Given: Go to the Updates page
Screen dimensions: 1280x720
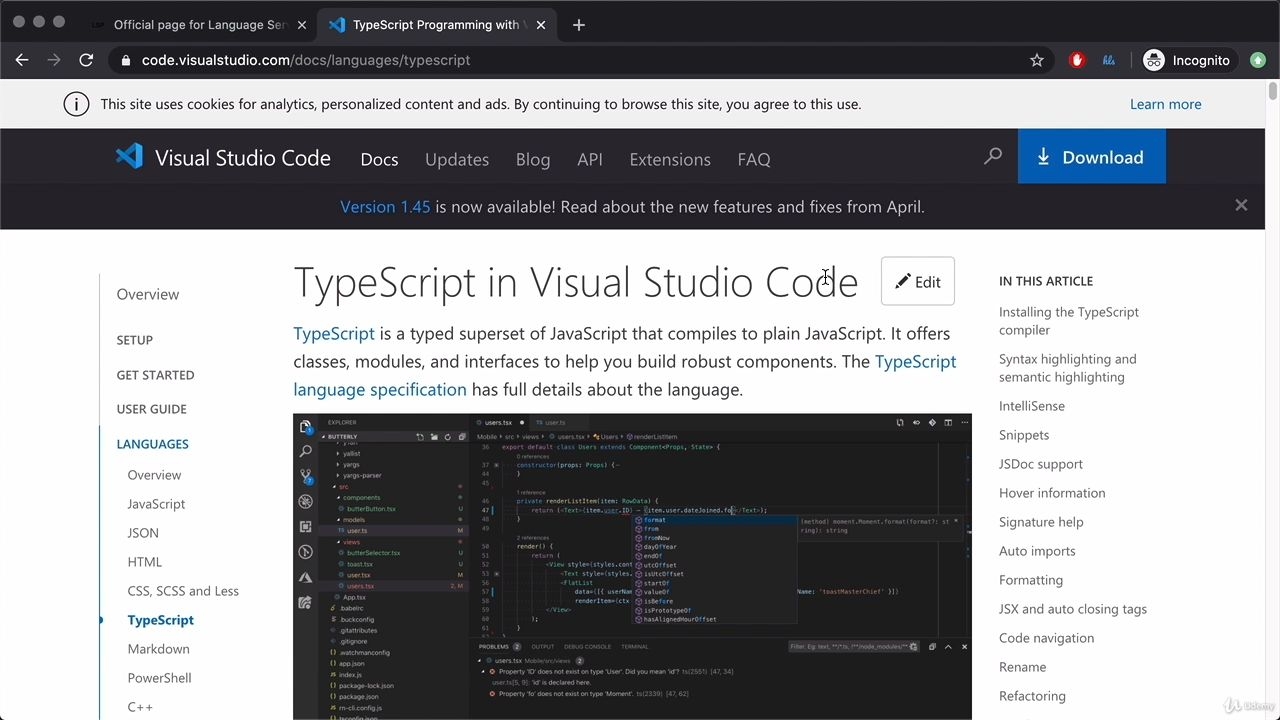Looking at the screenshot, I should 457,159.
